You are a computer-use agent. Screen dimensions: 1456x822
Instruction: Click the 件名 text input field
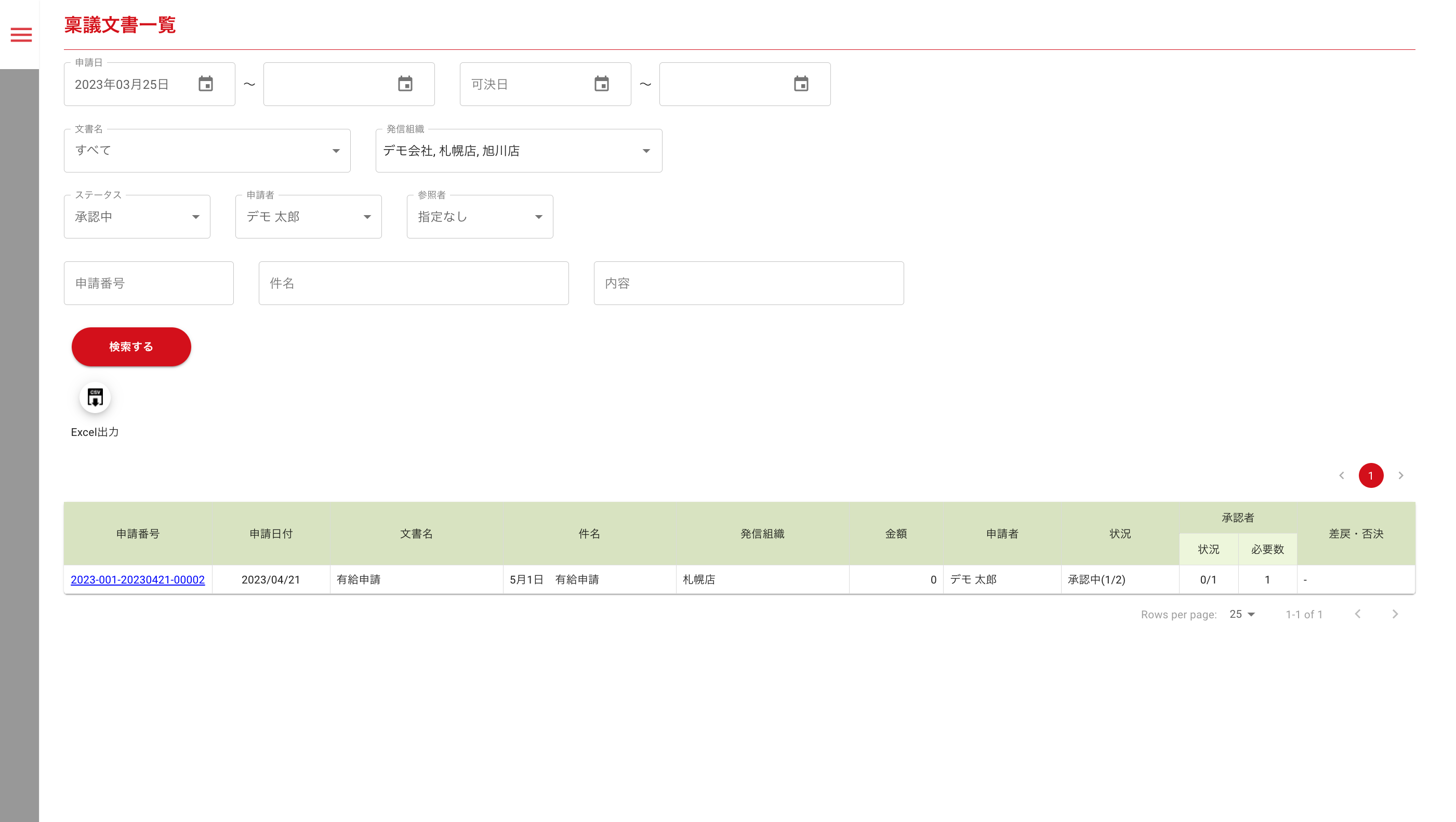coord(413,283)
